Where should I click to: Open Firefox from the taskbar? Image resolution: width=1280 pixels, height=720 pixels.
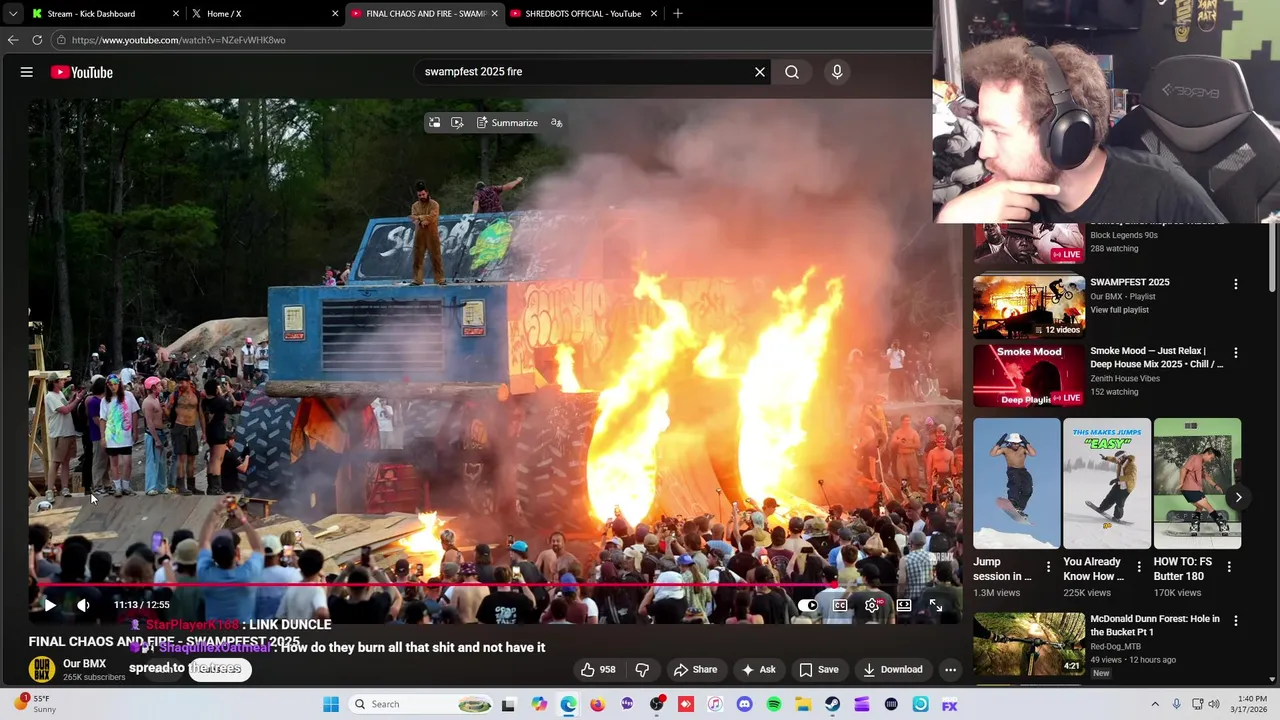598,704
